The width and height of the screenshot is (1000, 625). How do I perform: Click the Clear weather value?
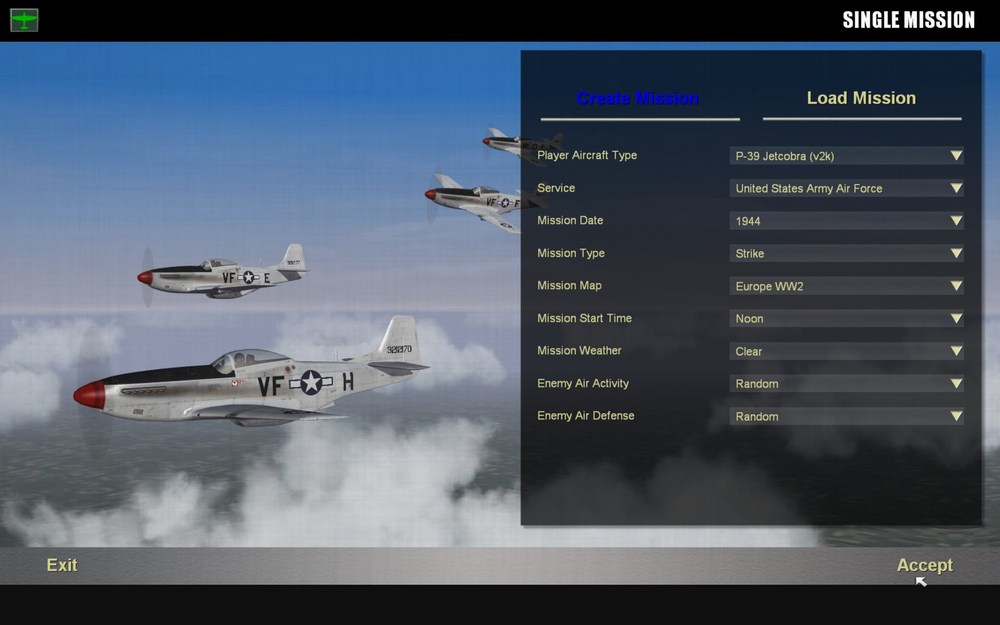(749, 351)
